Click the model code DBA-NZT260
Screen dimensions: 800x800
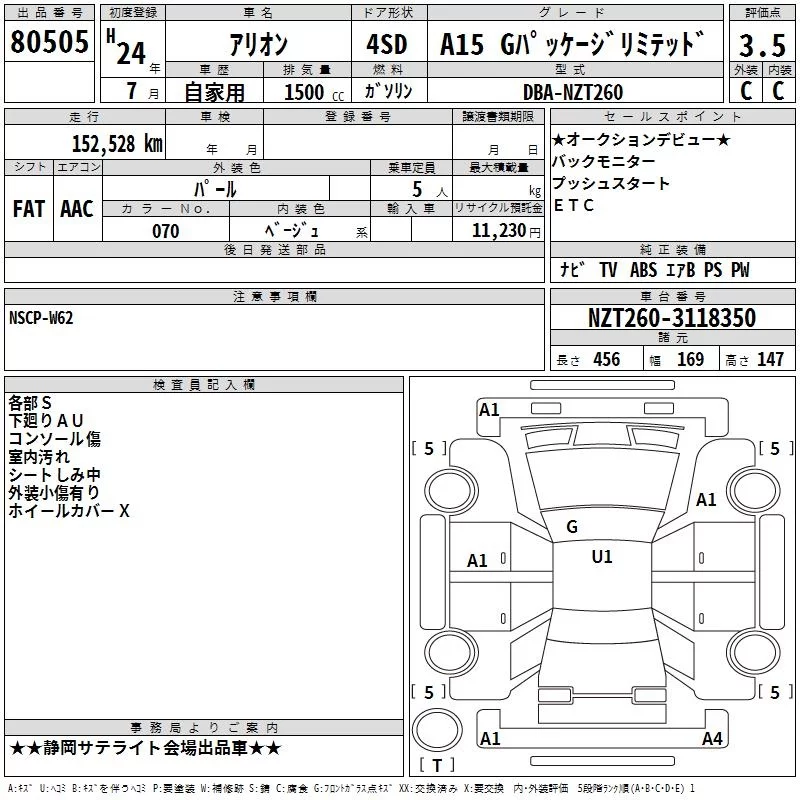pos(573,92)
